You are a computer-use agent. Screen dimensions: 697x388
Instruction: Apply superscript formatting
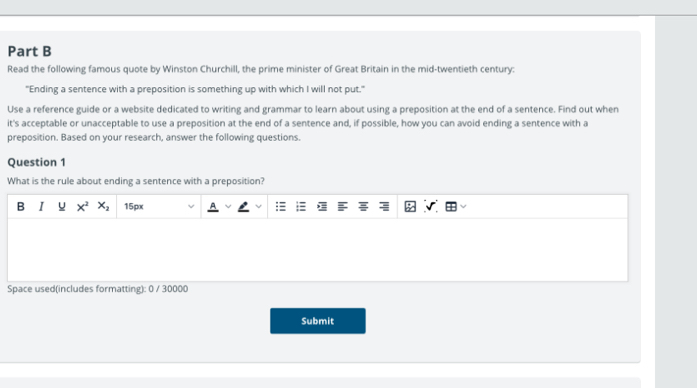coord(82,206)
